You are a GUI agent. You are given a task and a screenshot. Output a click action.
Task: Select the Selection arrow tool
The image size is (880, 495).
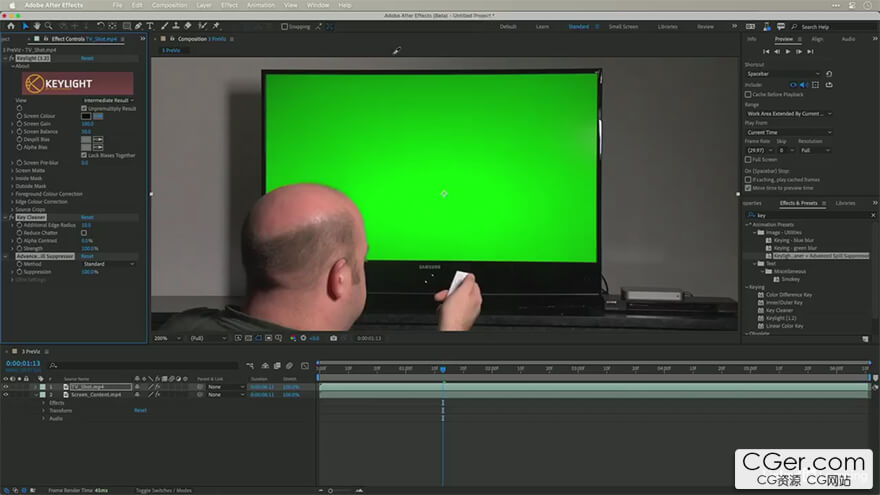(x=25, y=26)
